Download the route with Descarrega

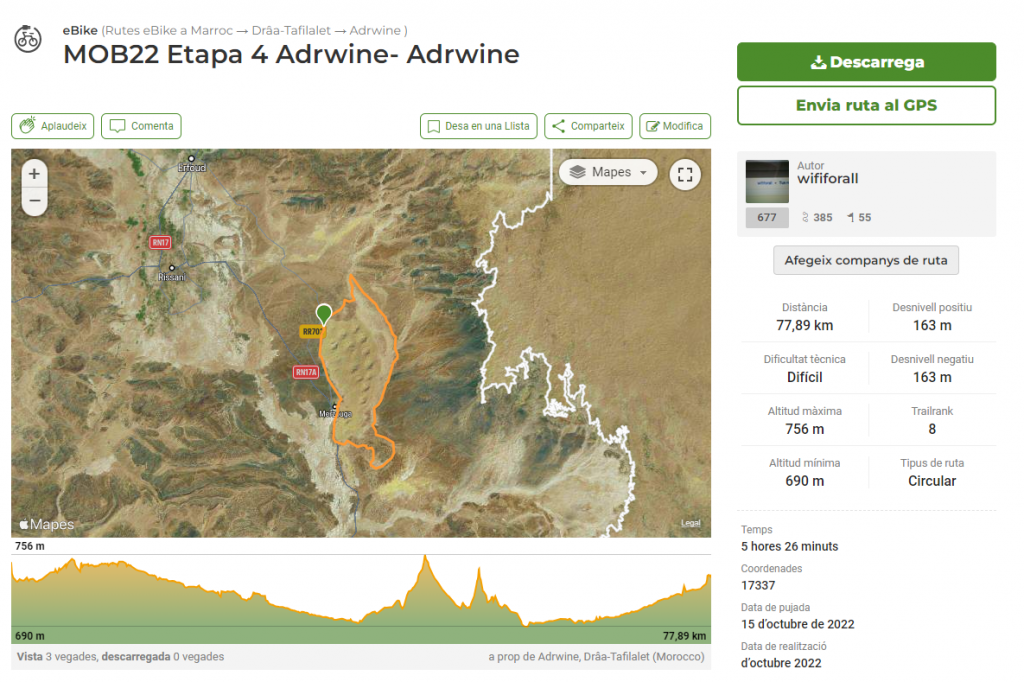click(866, 62)
